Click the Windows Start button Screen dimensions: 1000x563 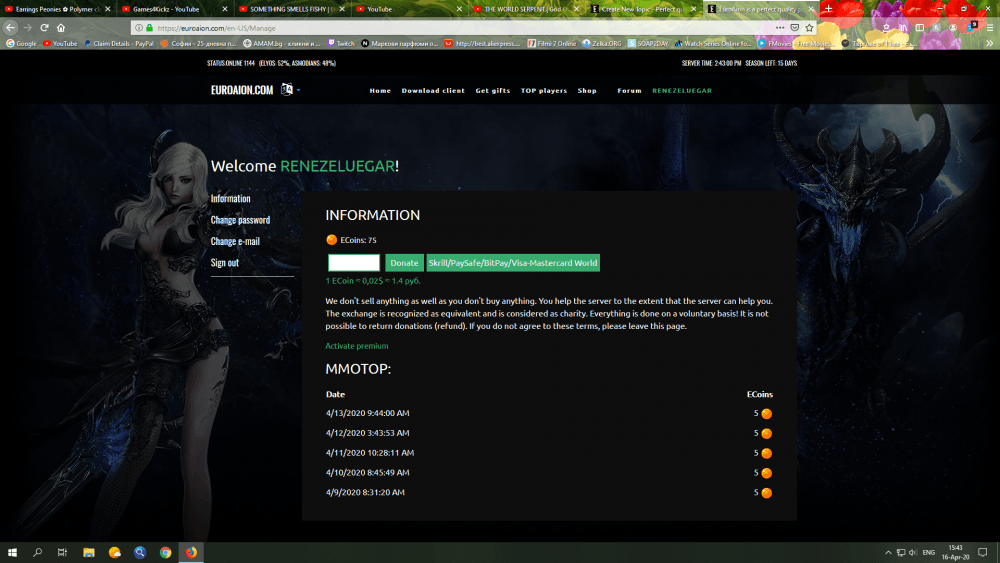coord(13,552)
